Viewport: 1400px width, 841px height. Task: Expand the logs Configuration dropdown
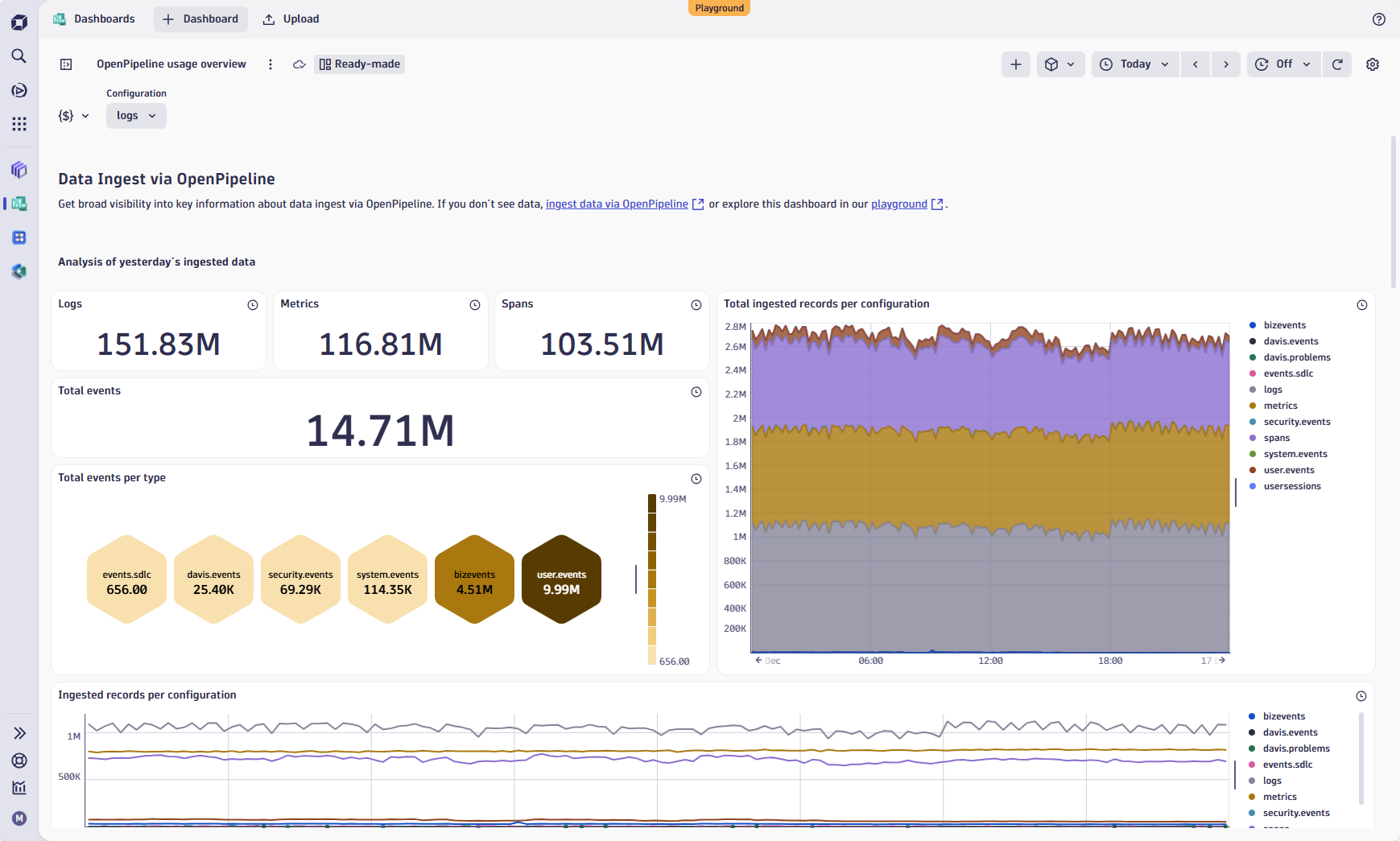pyautogui.click(x=135, y=115)
